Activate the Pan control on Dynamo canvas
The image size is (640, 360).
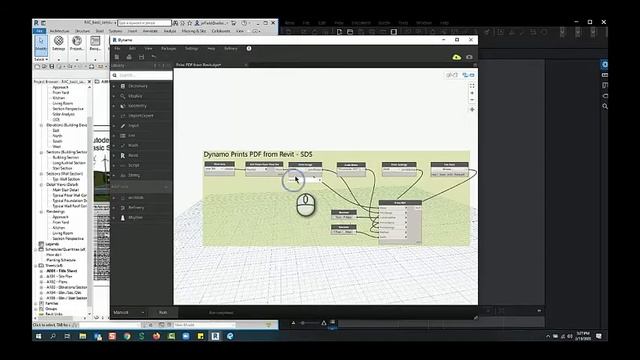click(472, 109)
